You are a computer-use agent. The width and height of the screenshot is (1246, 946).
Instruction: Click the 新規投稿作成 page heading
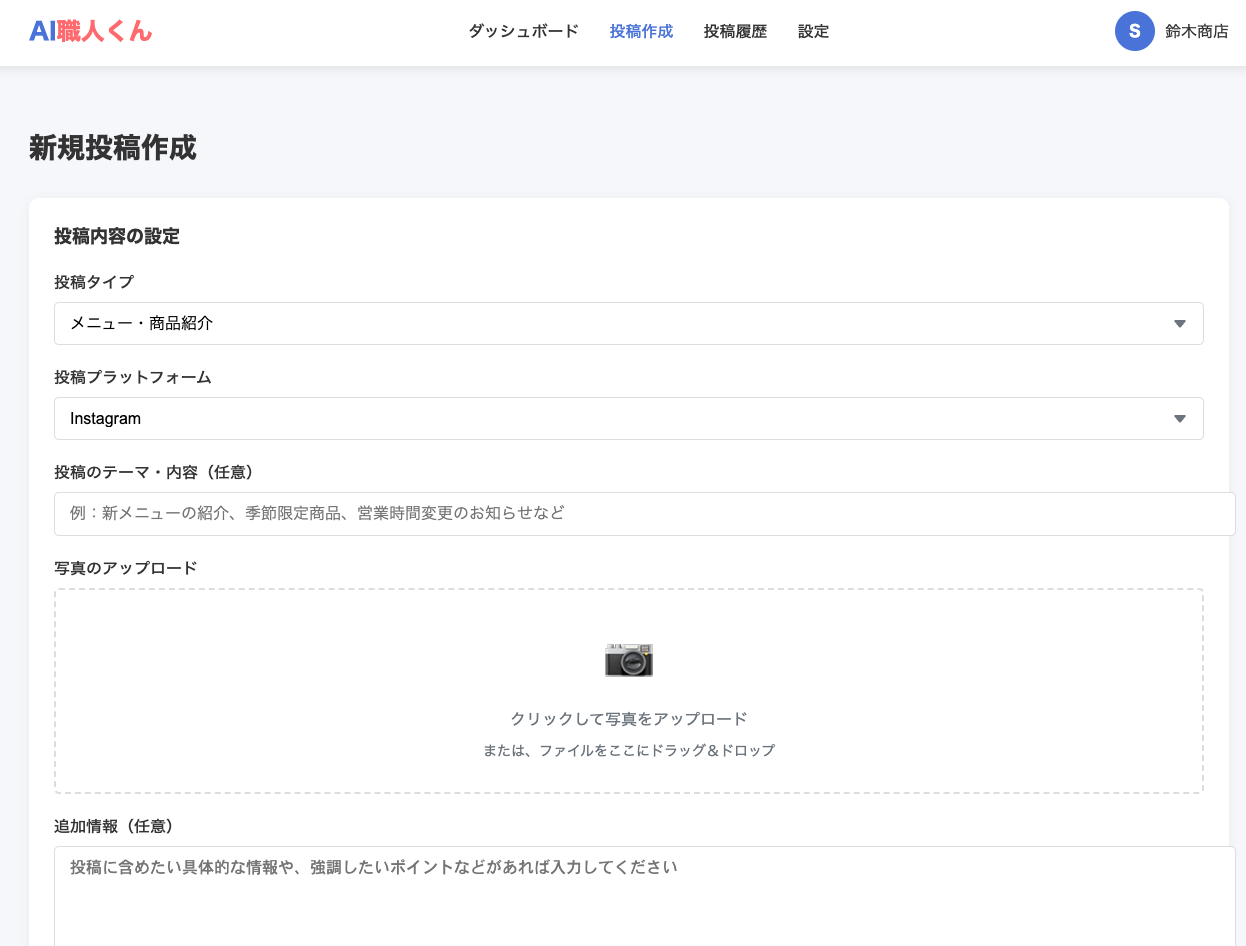tap(111, 148)
